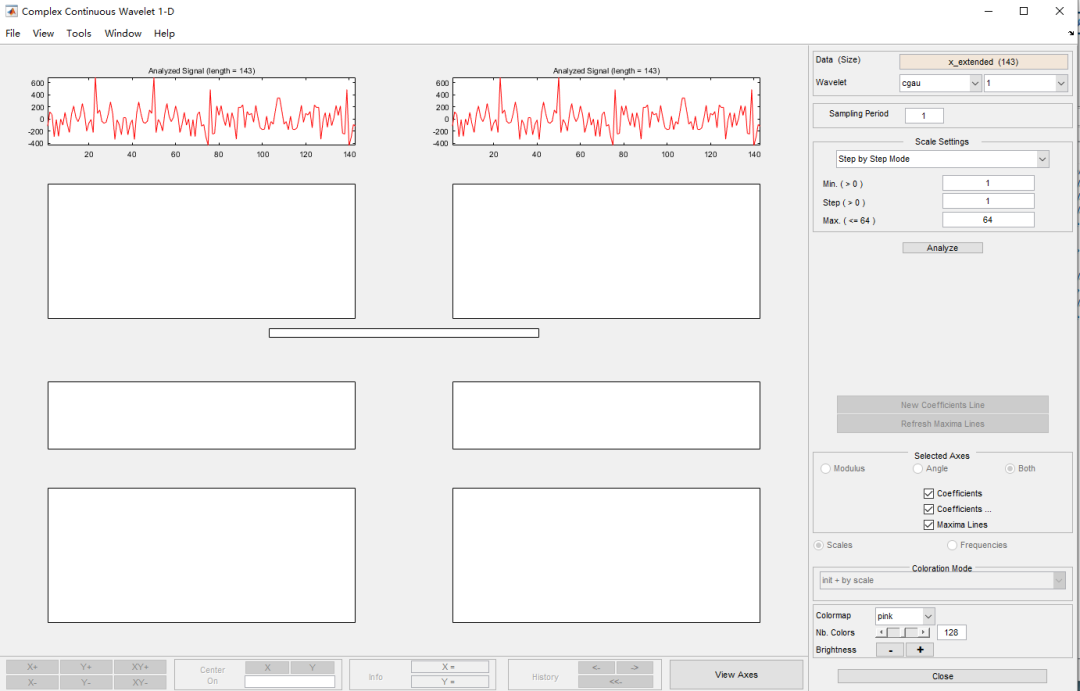1080x691 pixels.
Task: Click the Nb. Colors slider left arrow
Action: tap(881, 632)
